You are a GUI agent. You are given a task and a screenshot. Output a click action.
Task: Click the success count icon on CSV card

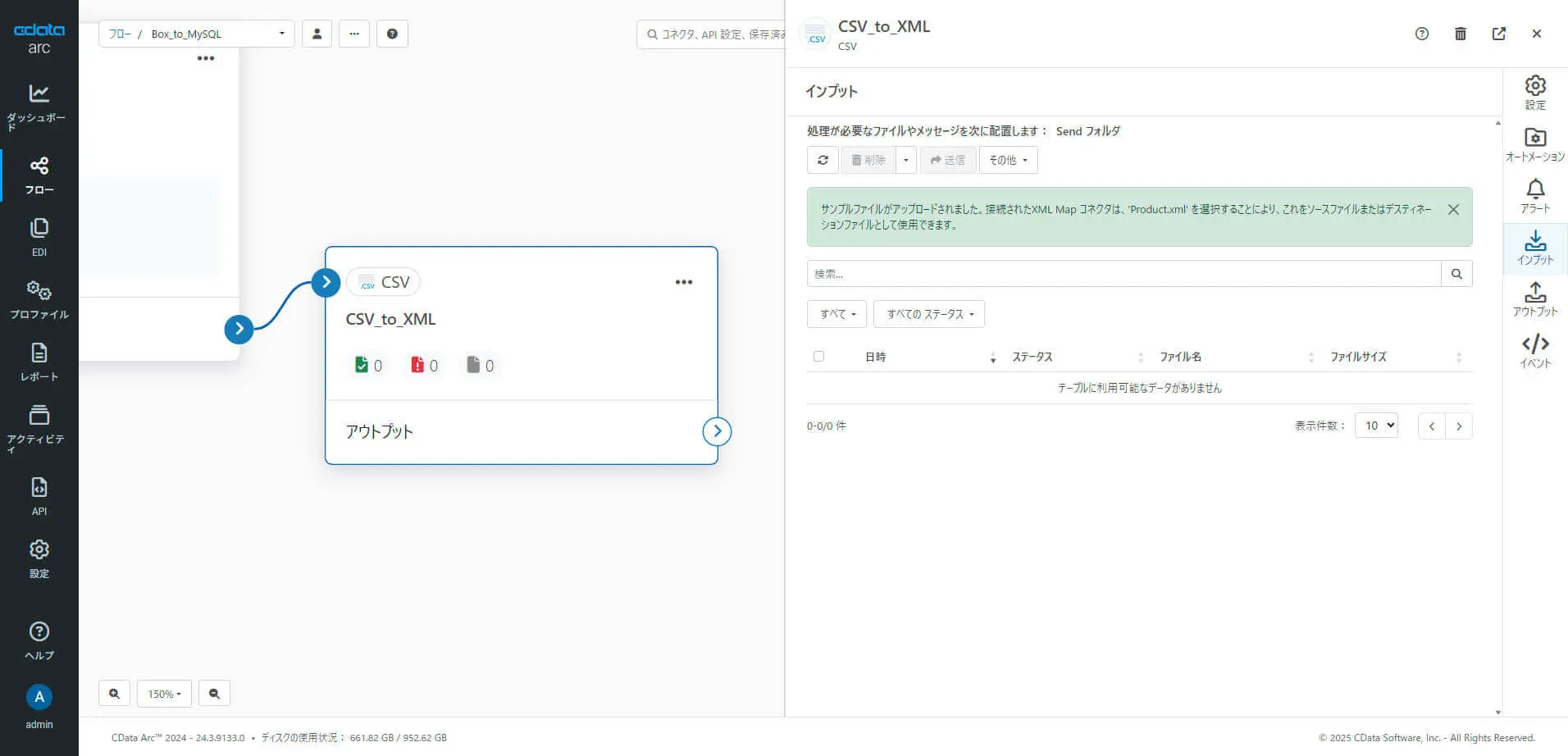tap(361, 365)
